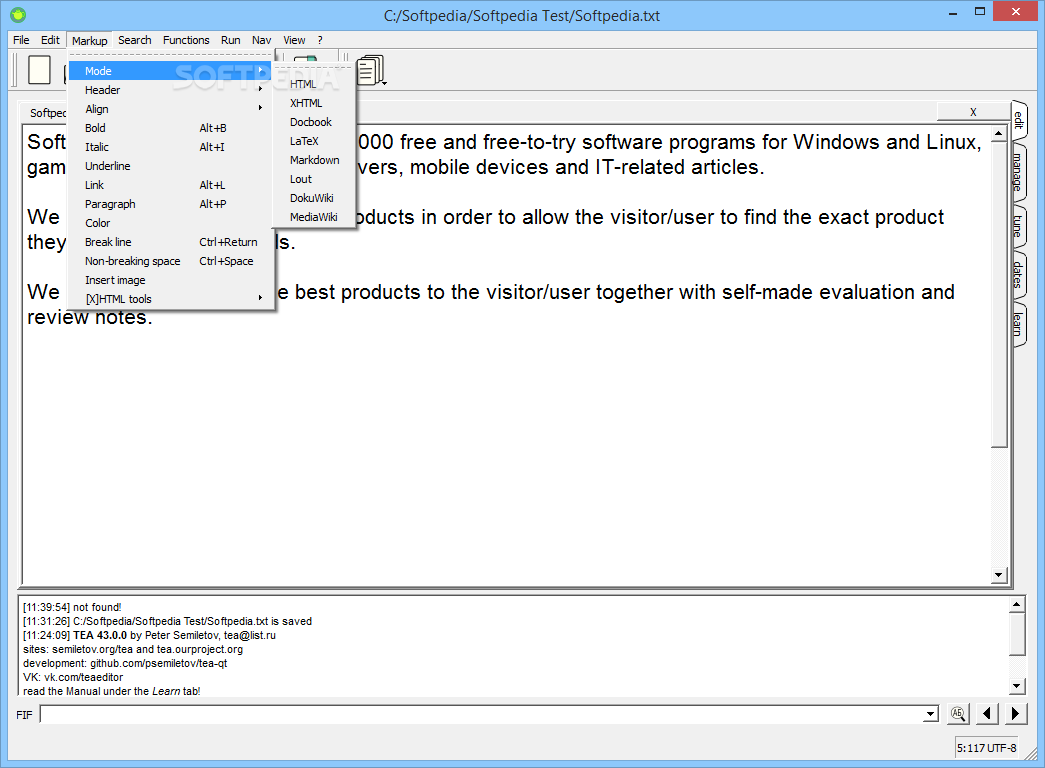Image resolution: width=1045 pixels, height=768 pixels.
Task: Select MediaWiki markup mode
Action: click(314, 217)
